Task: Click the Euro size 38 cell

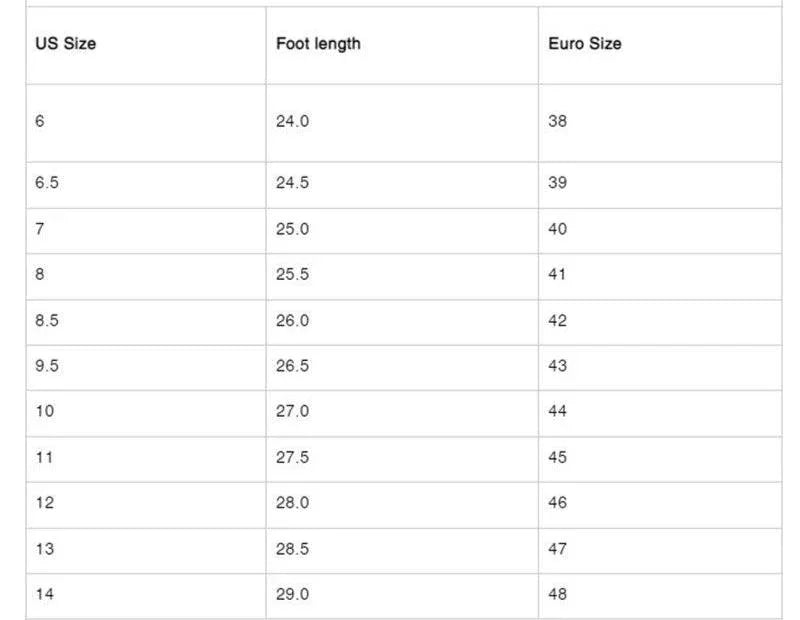Action: pos(558,121)
